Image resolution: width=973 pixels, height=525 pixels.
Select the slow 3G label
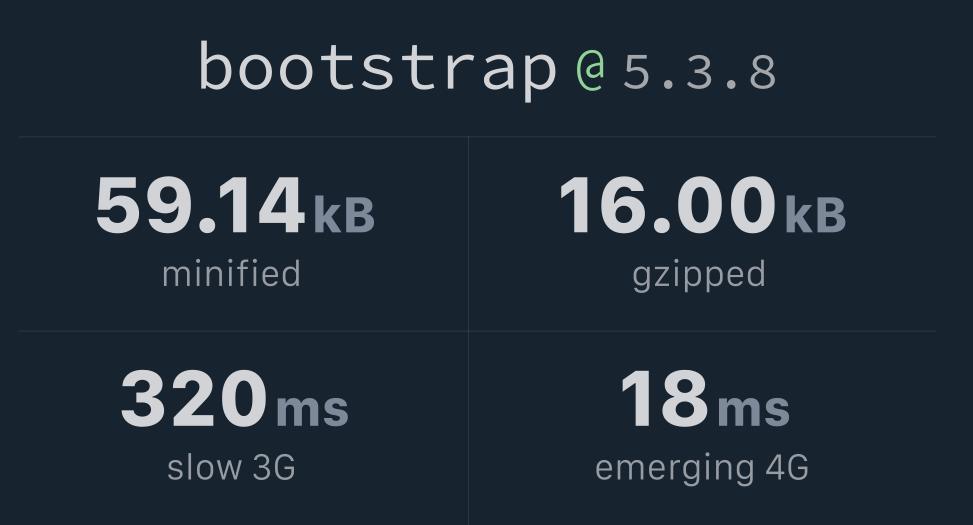[x=231, y=467]
